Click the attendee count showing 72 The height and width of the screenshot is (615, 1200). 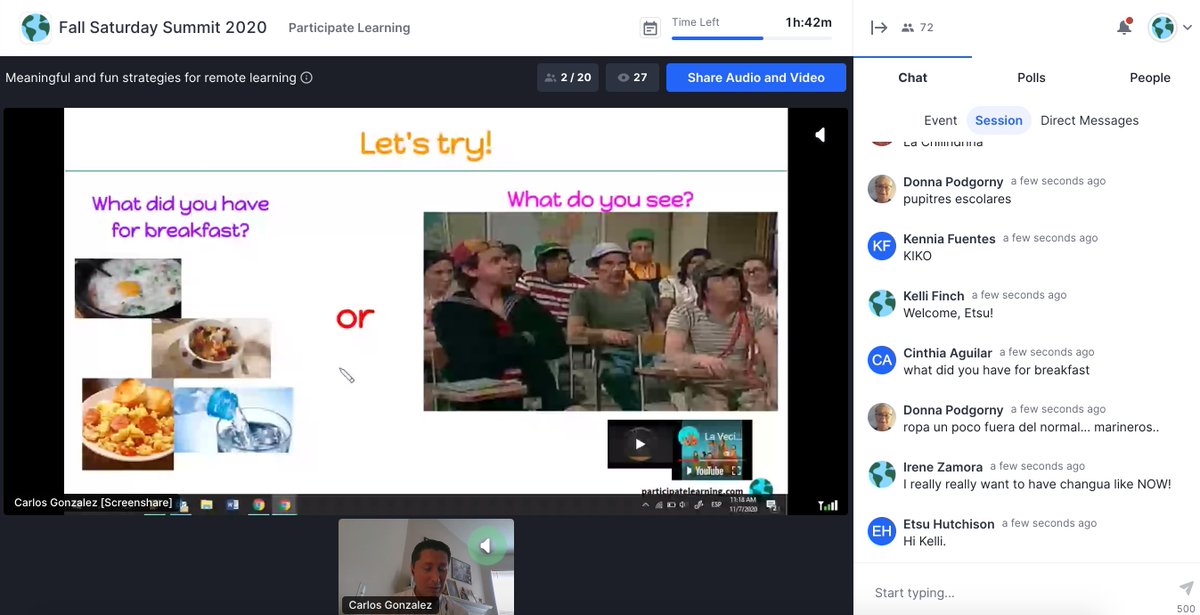tap(917, 28)
